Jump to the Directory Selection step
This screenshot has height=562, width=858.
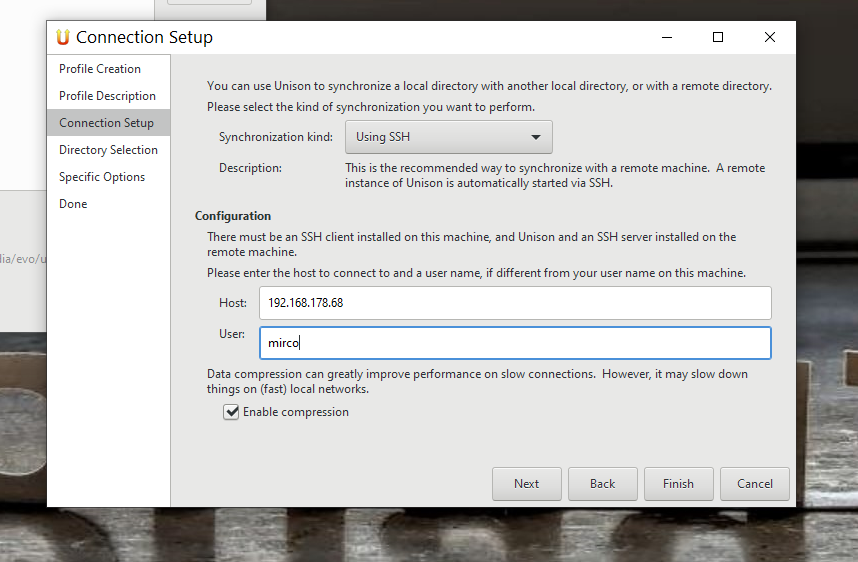pos(108,150)
